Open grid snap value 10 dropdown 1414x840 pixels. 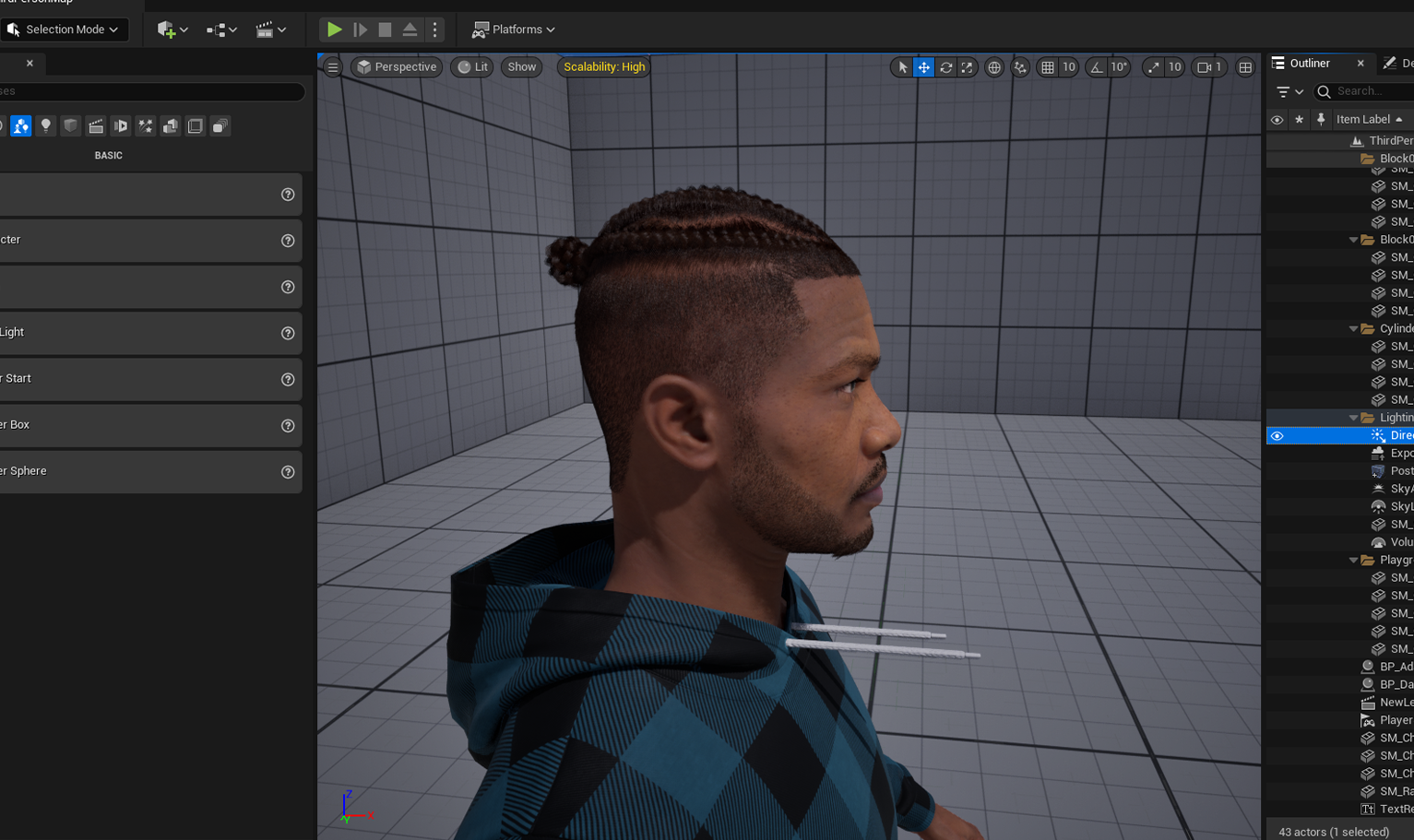pyautogui.click(x=1069, y=67)
